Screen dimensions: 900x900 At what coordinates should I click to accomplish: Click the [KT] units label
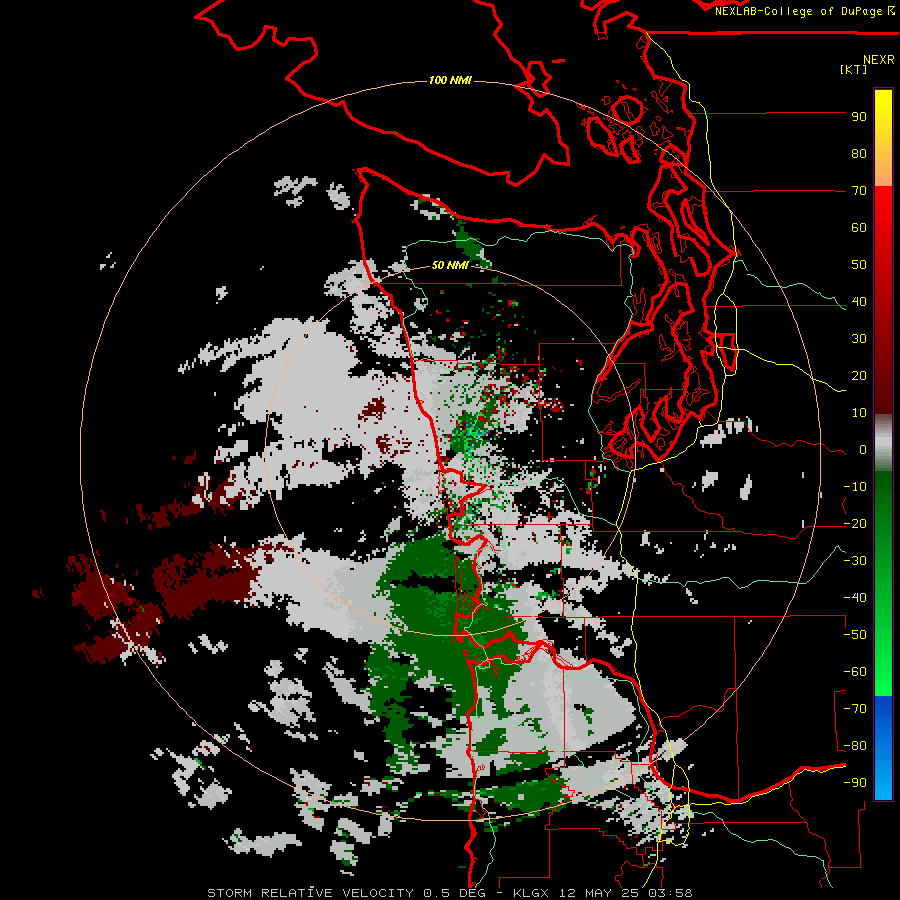pos(854,69)
